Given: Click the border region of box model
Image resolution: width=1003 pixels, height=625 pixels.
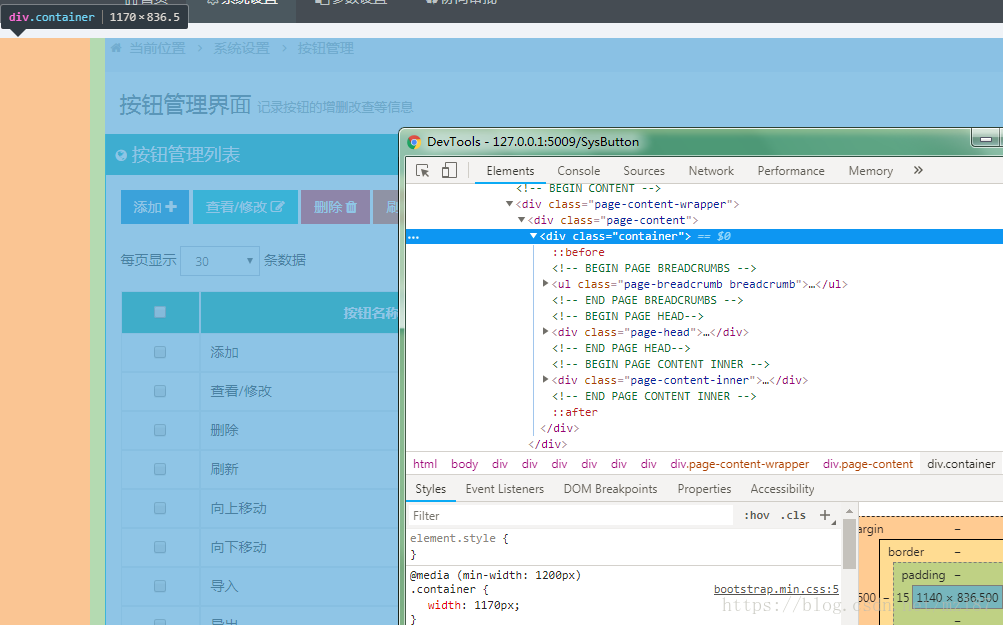Looking at the screenshot, I should [906, 551].
